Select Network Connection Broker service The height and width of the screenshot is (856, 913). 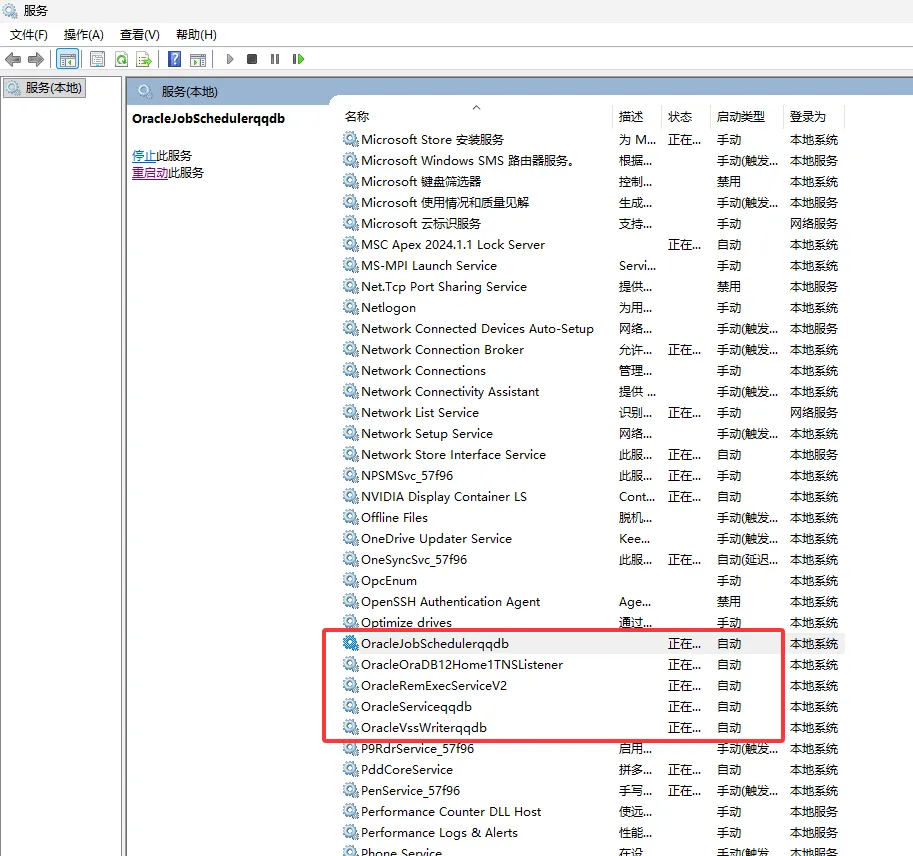tap(591, 349)
